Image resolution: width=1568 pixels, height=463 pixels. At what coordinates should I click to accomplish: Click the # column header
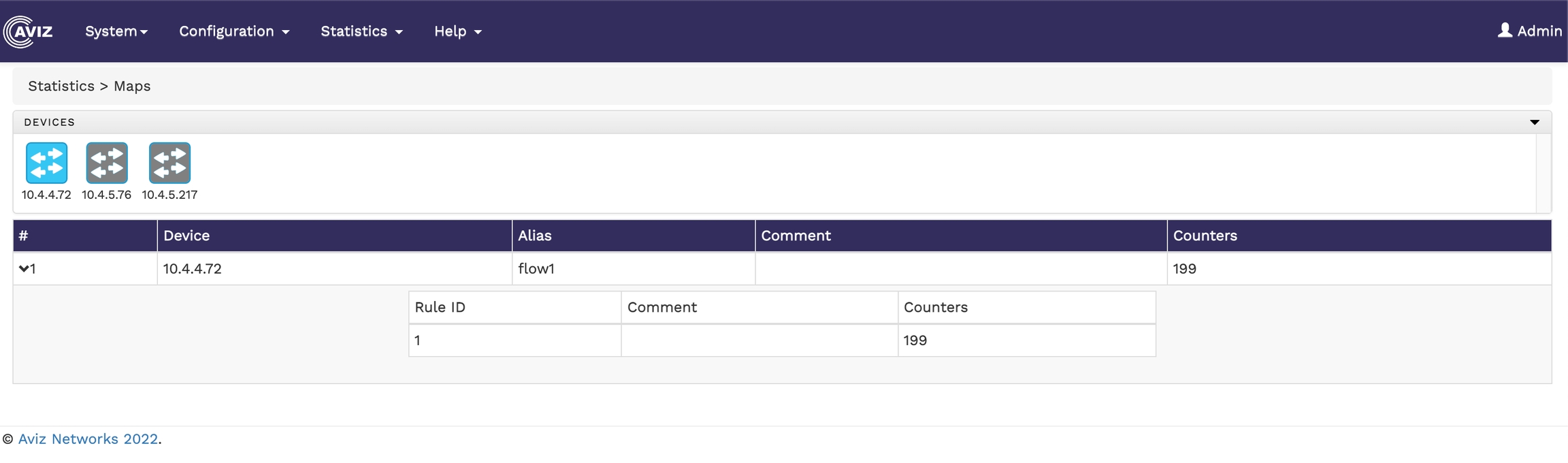click(24, 236)
